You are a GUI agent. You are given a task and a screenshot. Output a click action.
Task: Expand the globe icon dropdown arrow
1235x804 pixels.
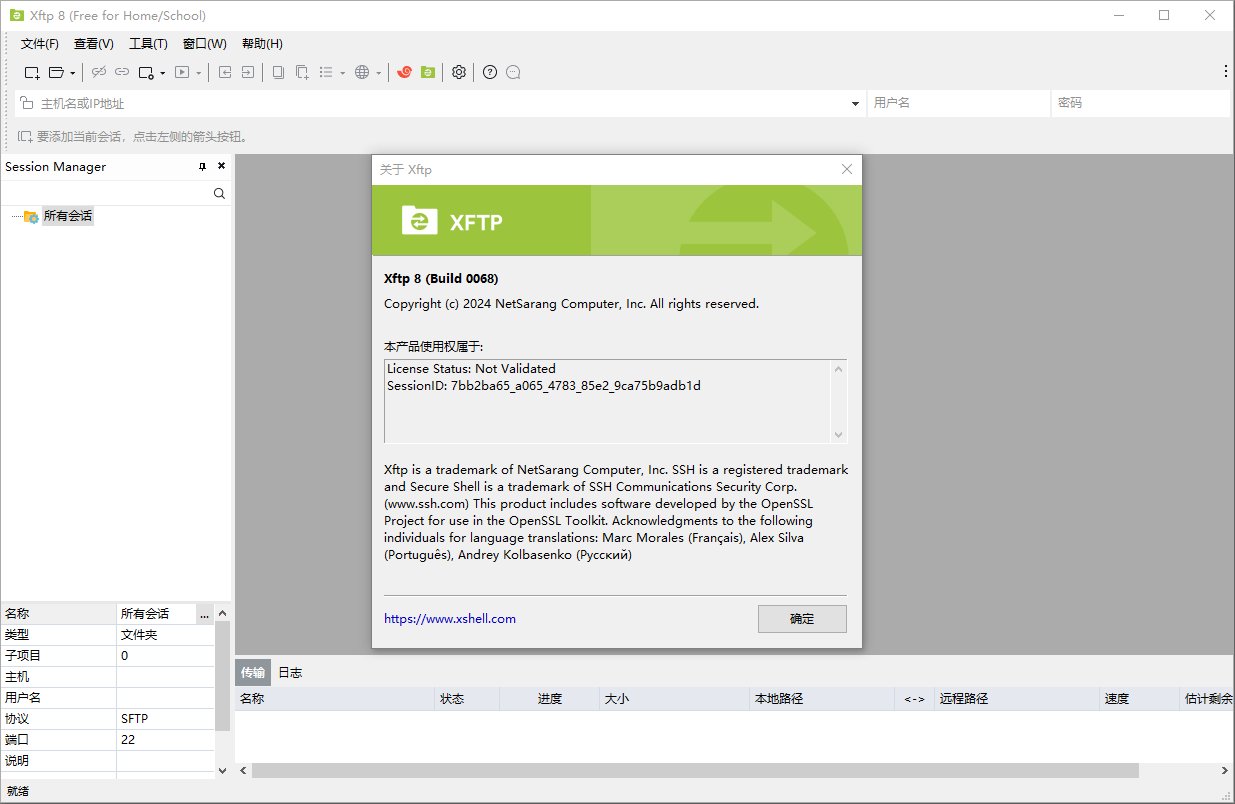(x=378, y=73)
